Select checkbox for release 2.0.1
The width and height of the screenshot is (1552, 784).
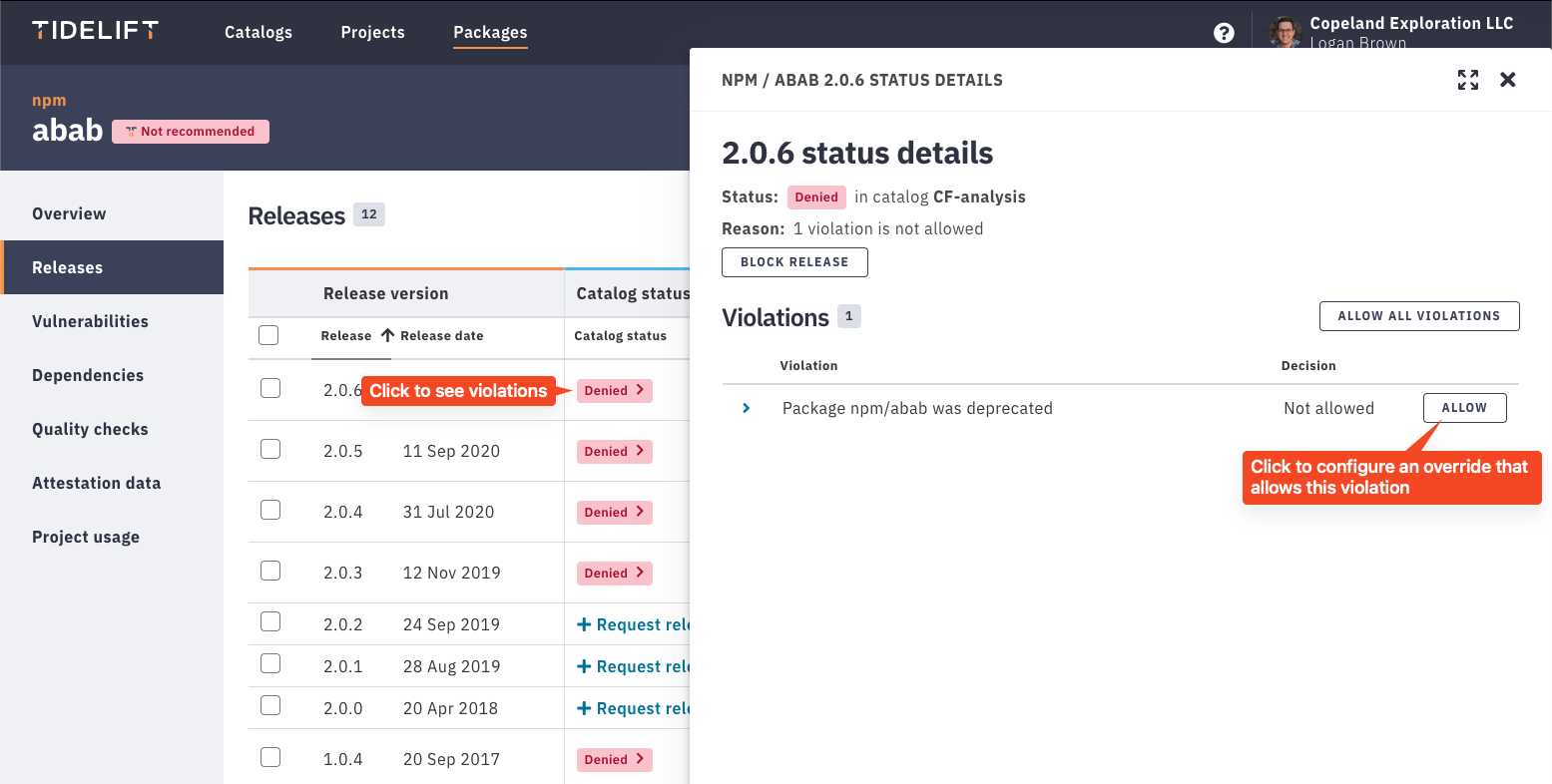(x=270, y=663)
